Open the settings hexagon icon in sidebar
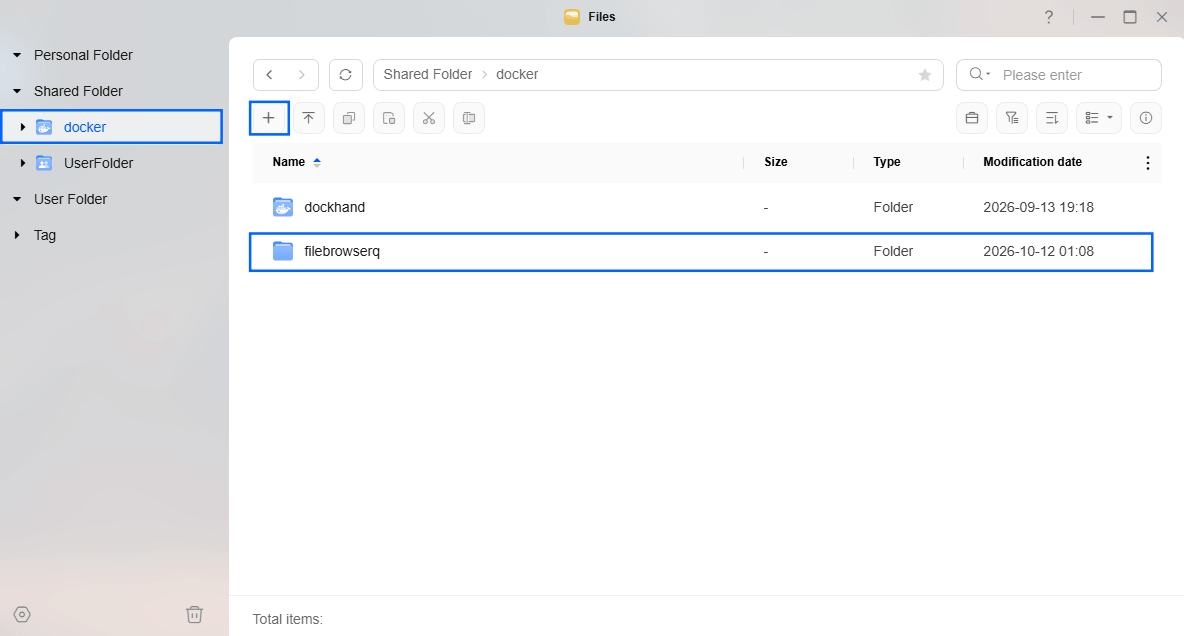Viewport: 1184px width, 636px height. pyautogui.click(x=22, y=614)
